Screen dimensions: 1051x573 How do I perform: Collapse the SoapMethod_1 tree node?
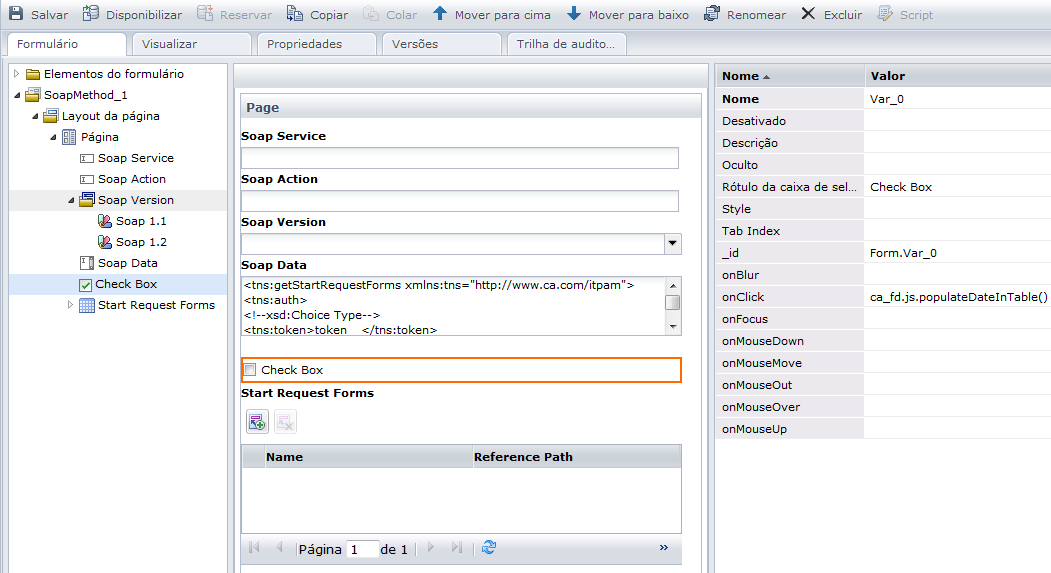[17, 95]
